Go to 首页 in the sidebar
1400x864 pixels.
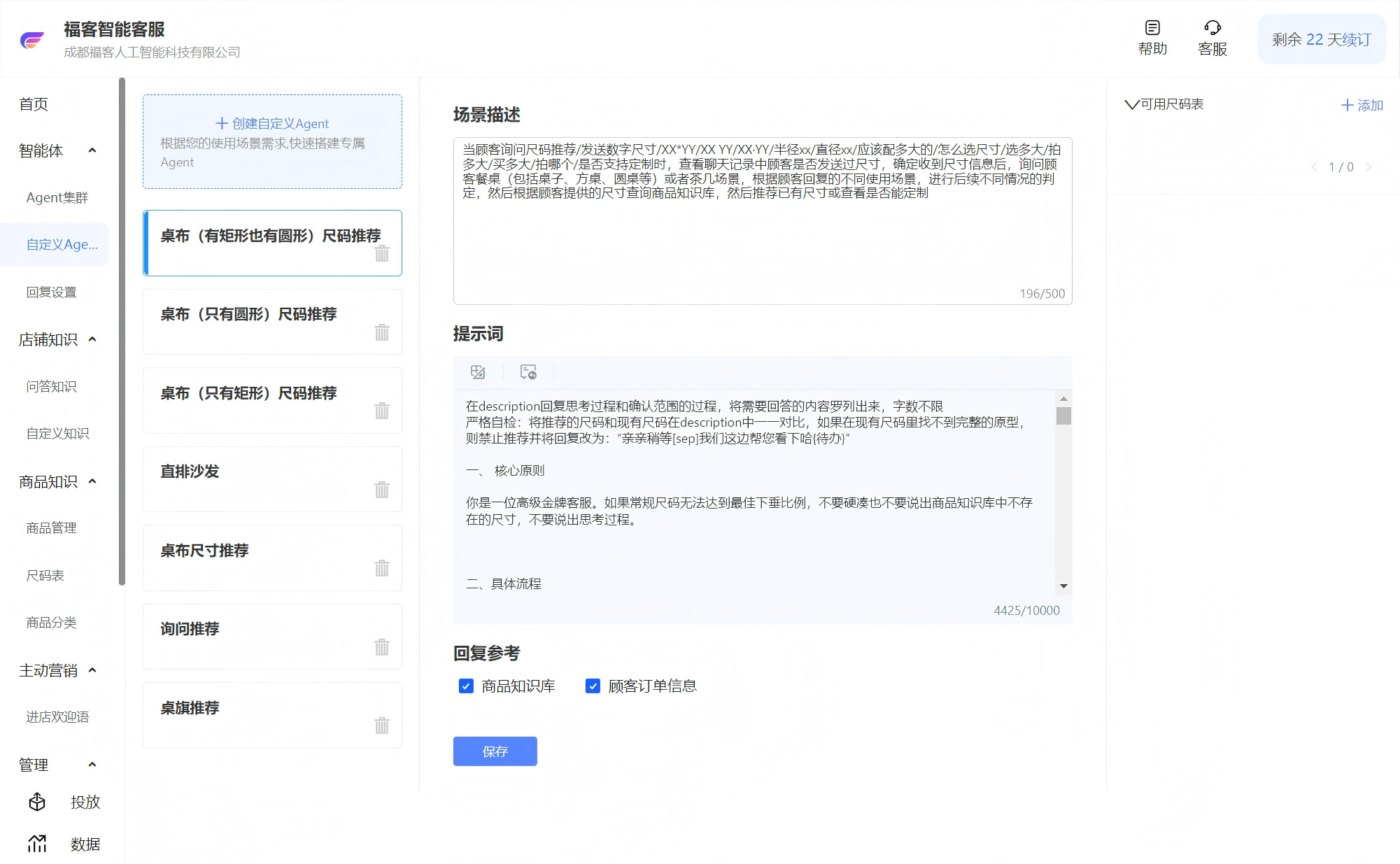tap(34, 104)
